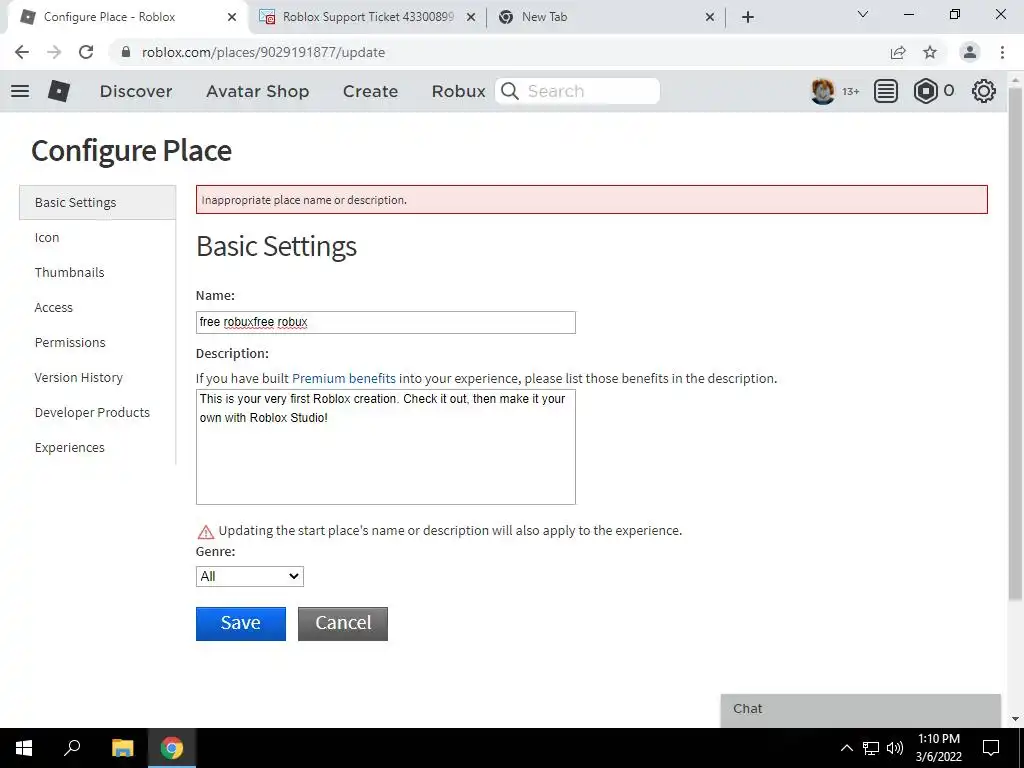This screenshot has height=768, width=1024.
Task: Select Access in sidebar
Action: point(54,308)
